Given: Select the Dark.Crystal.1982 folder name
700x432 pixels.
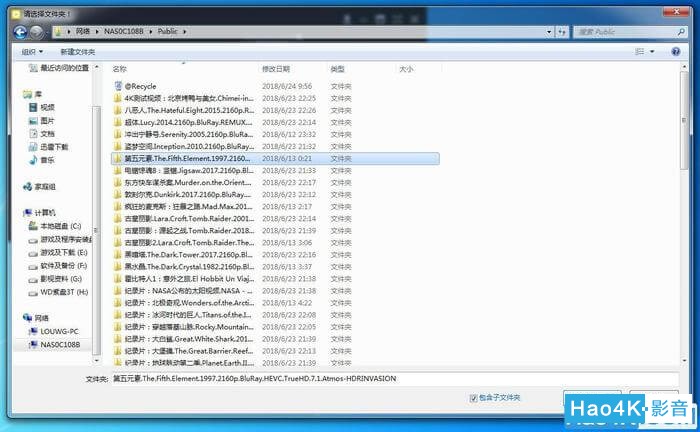Looking at the screenshot, I should (189, 266).
